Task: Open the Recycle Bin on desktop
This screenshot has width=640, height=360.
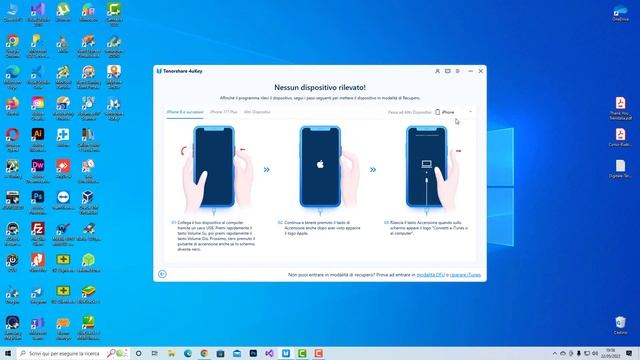Action: pyautogui.click(x=620, y=325)
